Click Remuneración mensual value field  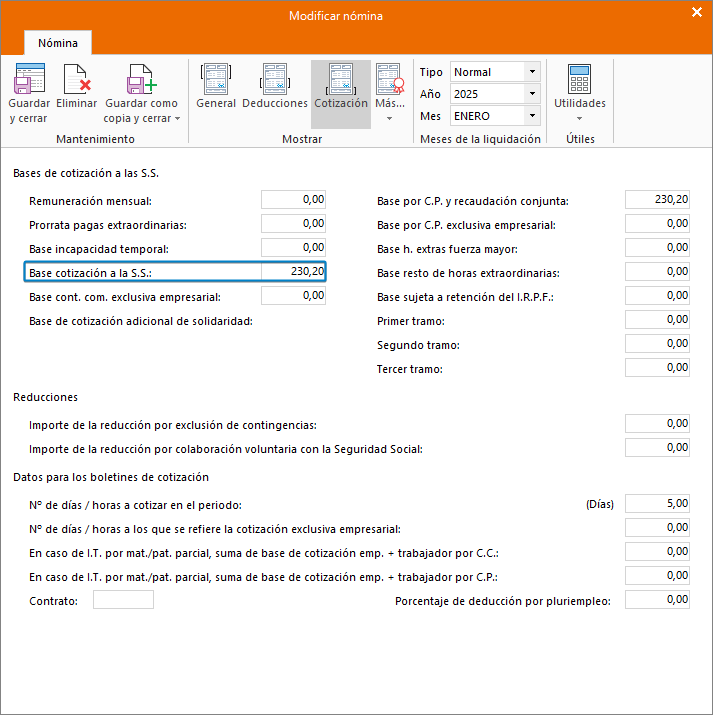click(x=293, y=200)
